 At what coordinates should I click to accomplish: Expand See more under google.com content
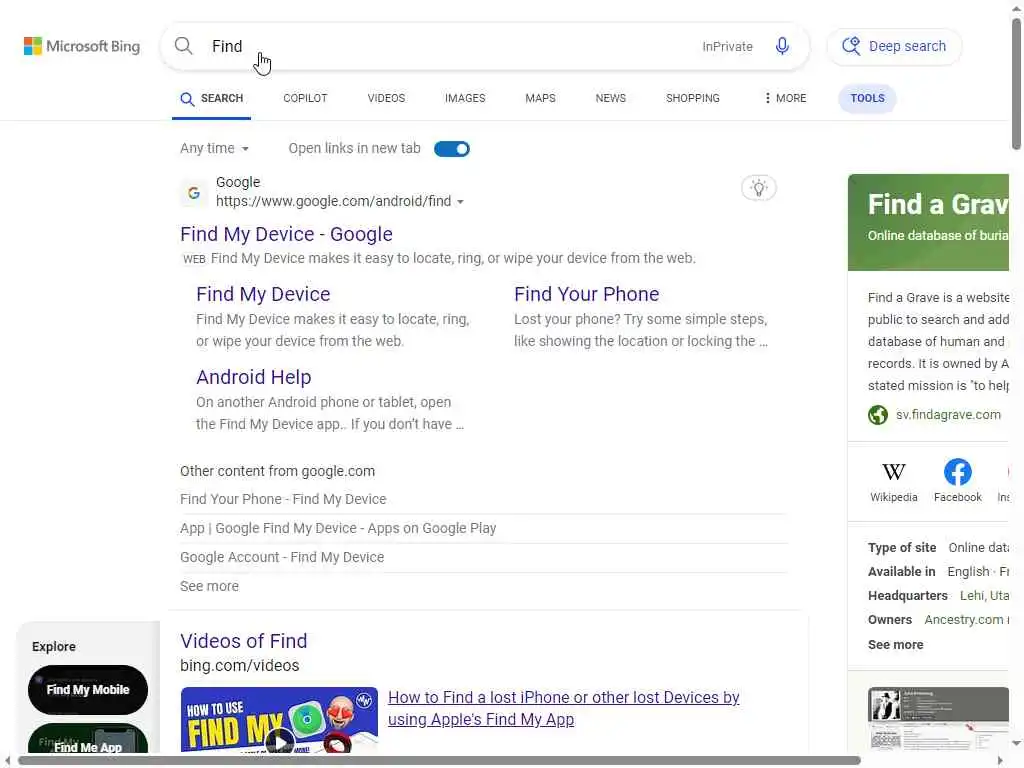[209, 586]
